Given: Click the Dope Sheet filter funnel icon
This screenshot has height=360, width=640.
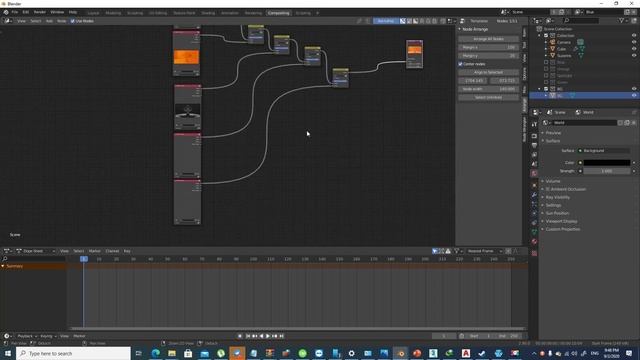Looking at the screenshot, I should click(456, 251).
